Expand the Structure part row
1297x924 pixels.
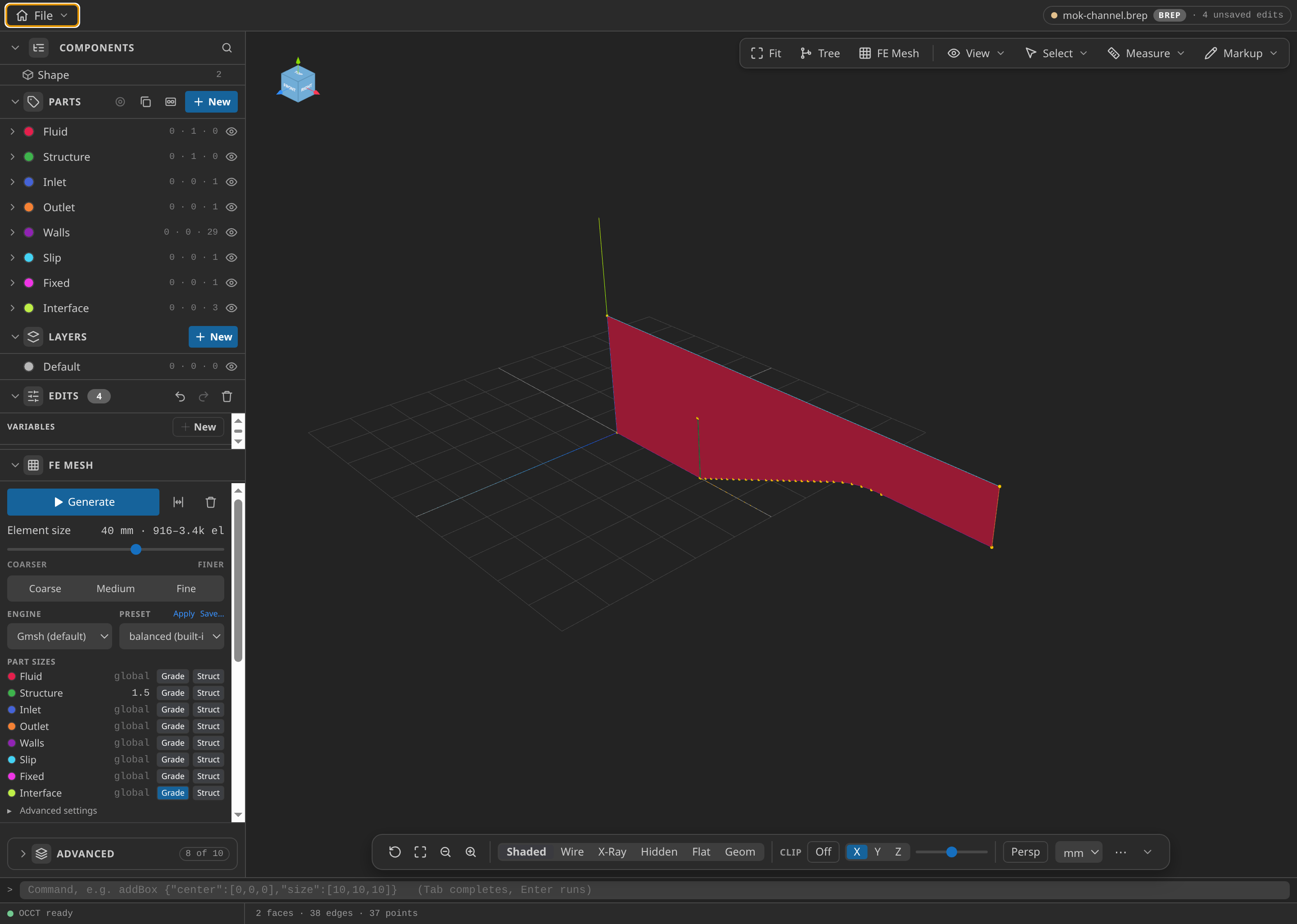click(13, 156)
